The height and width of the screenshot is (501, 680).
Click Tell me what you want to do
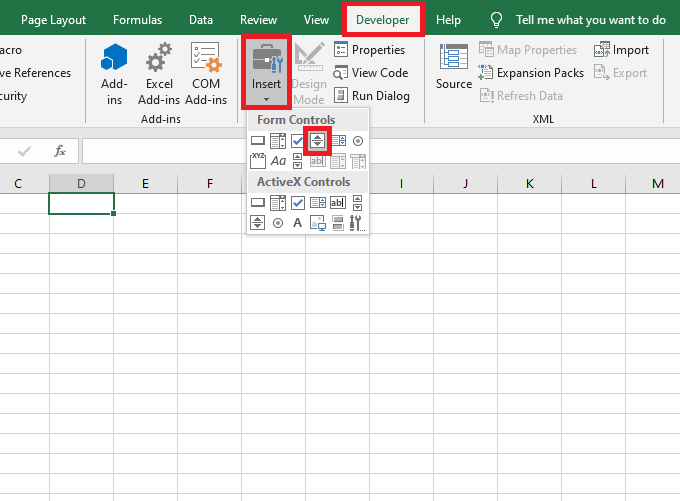click(591, 20)
